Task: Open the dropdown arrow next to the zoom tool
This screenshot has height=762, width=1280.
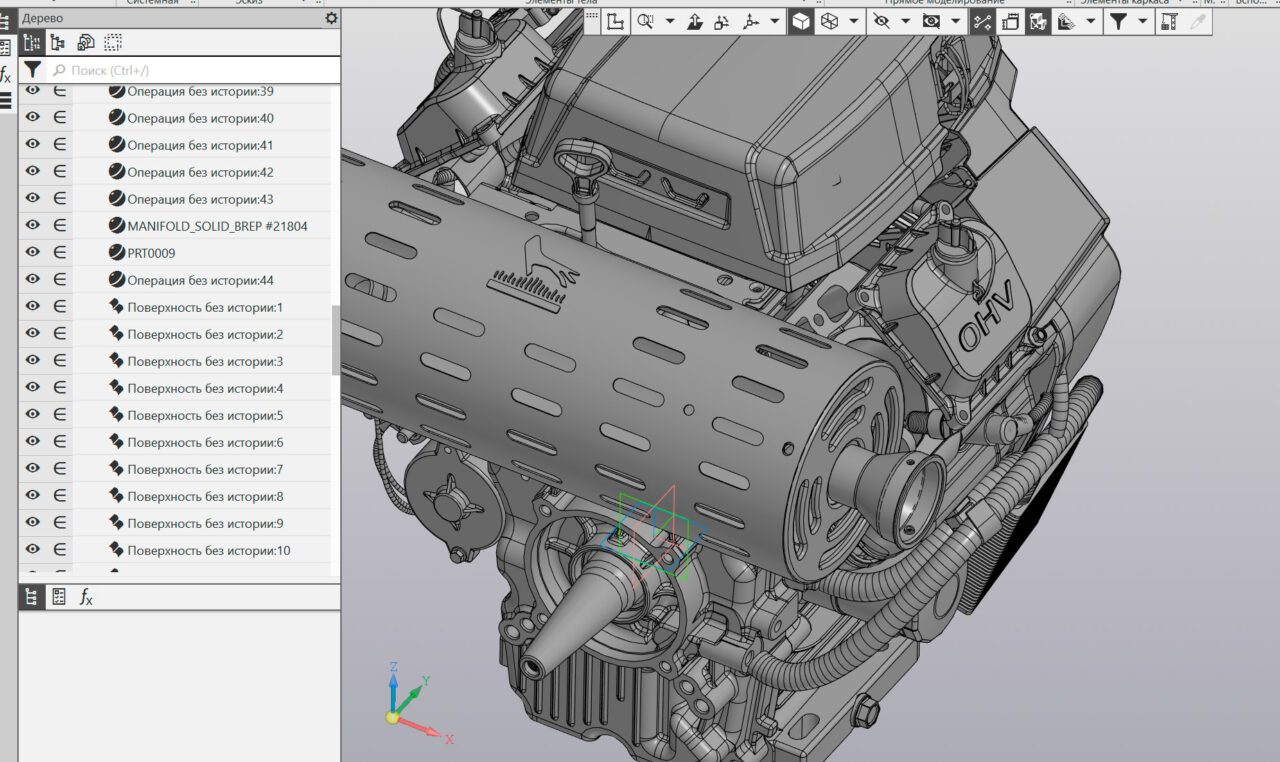Action: coord(670,21)
